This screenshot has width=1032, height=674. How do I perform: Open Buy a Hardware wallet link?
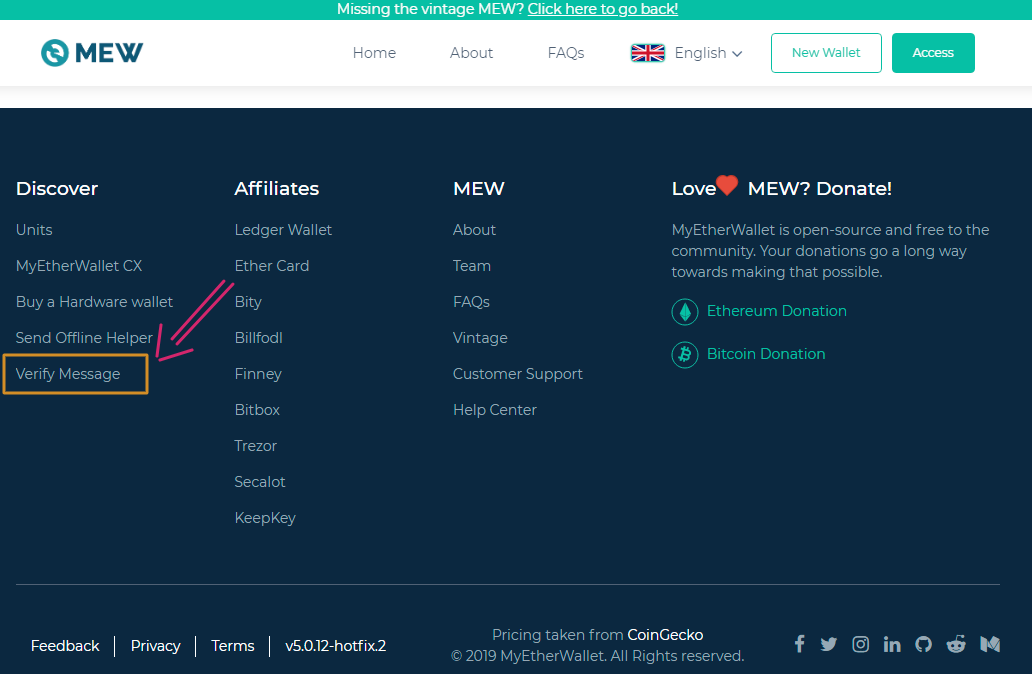[x=94, y=302]
